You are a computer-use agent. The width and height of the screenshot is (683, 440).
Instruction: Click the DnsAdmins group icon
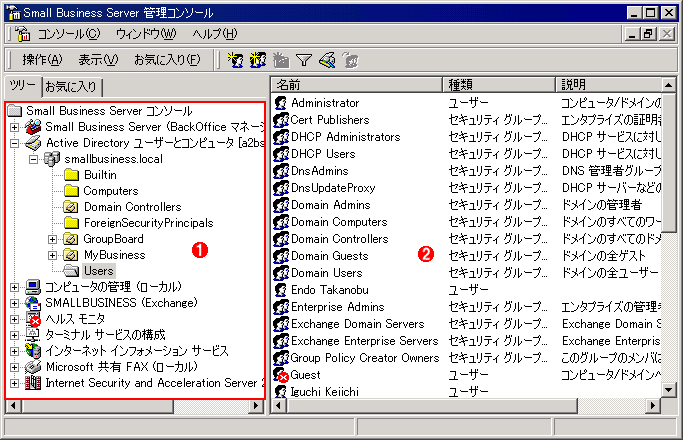coord(281,171)
